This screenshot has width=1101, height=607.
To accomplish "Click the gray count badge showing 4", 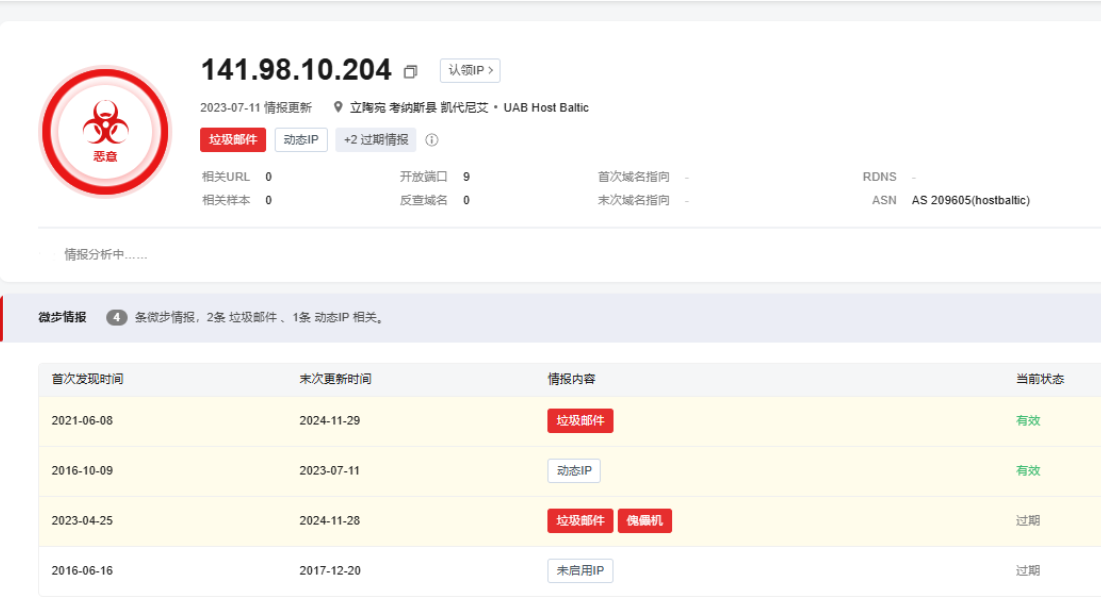I will pyautogui.click(x=117, y=317).
